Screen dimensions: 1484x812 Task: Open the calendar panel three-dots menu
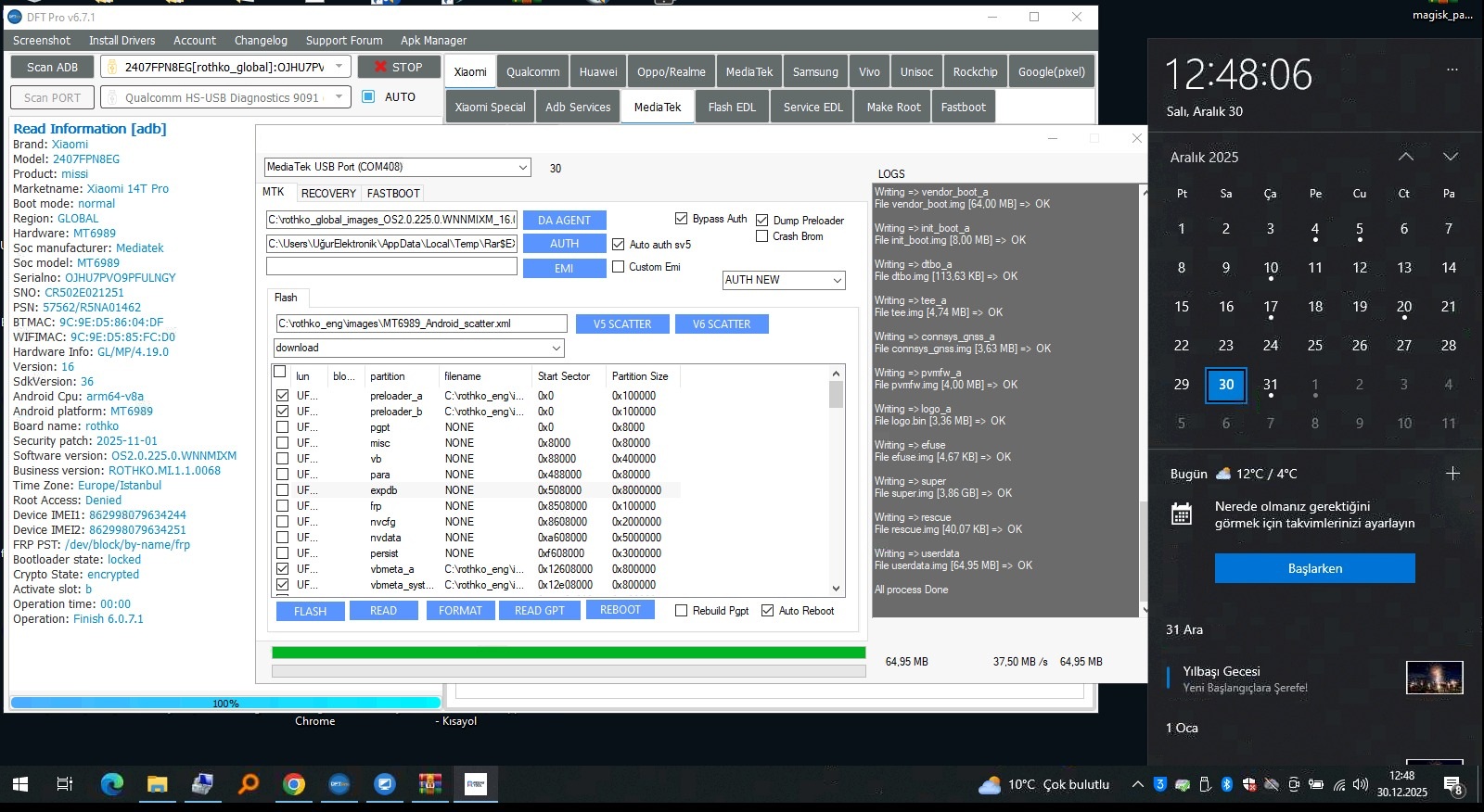click(1452, 70)
